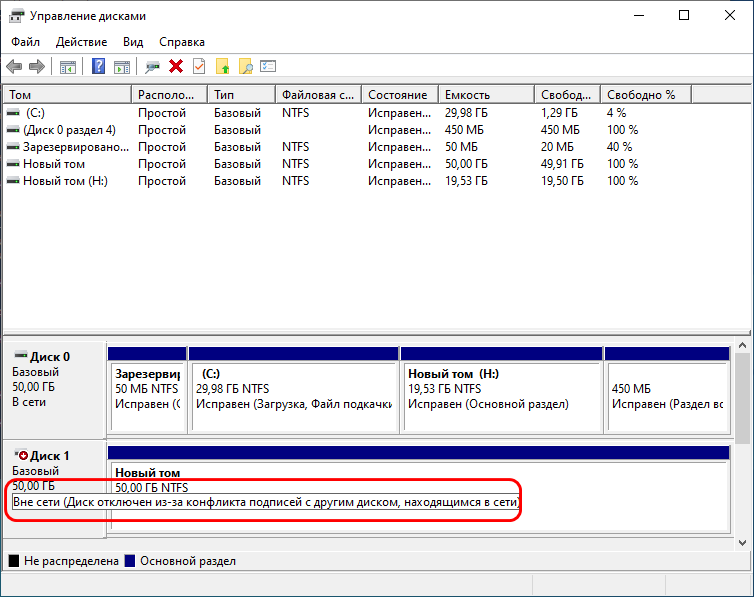
Task: Open the Файл menu
Action: (26, 42)
